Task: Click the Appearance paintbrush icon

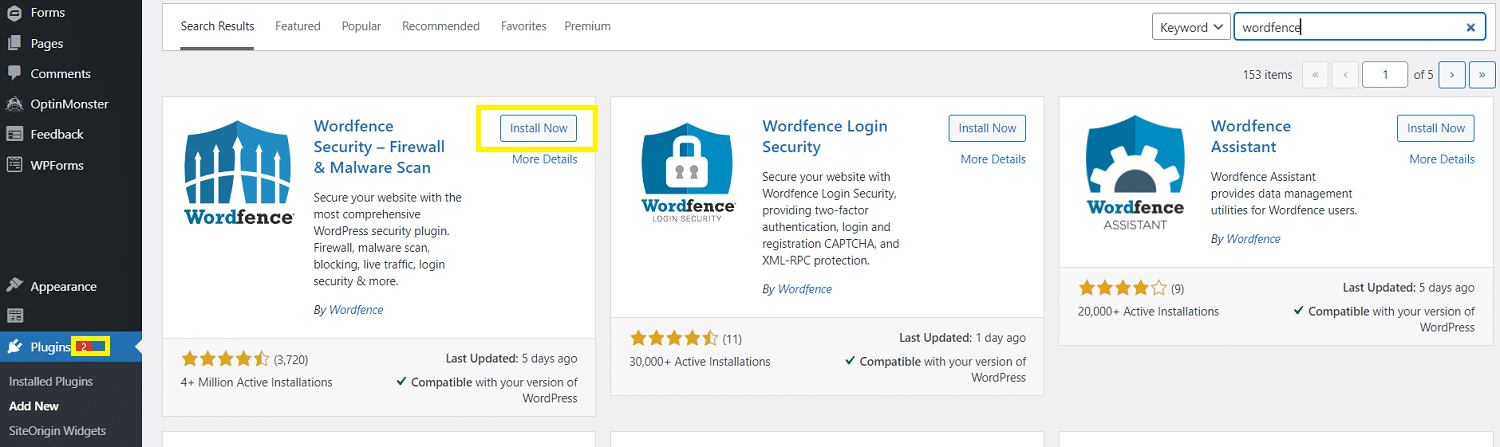Action: [15, 286]
